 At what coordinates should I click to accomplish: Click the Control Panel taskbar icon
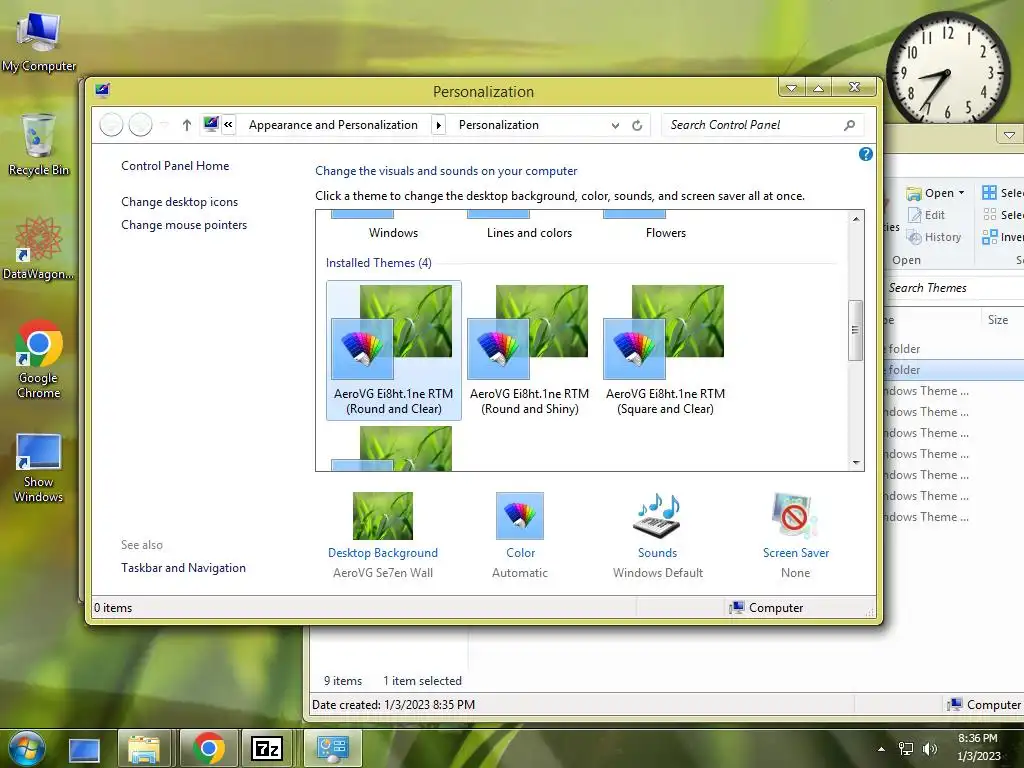[x=333, y=749]
